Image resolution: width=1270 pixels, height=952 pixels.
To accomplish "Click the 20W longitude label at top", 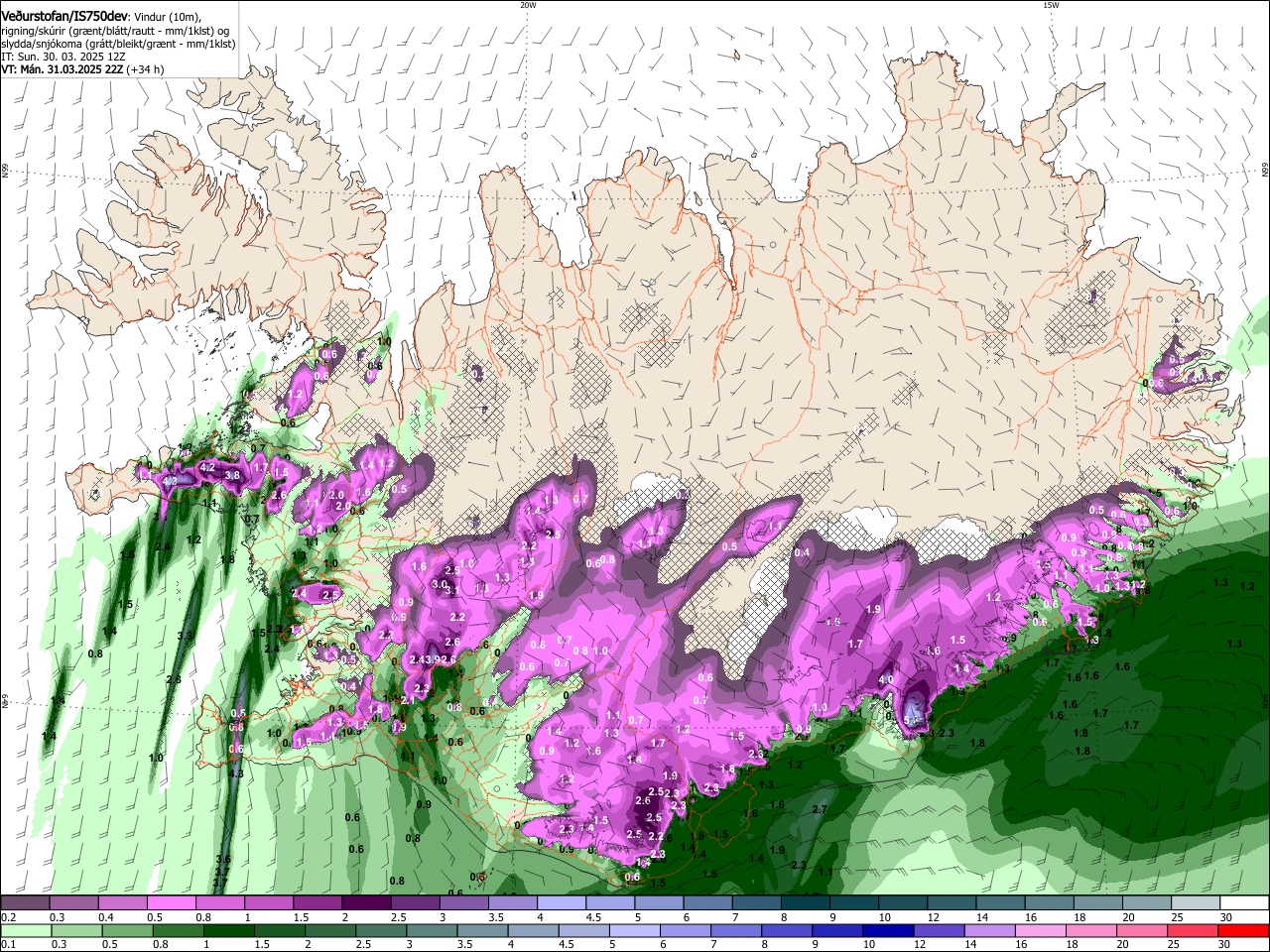I will pos(528,5).
